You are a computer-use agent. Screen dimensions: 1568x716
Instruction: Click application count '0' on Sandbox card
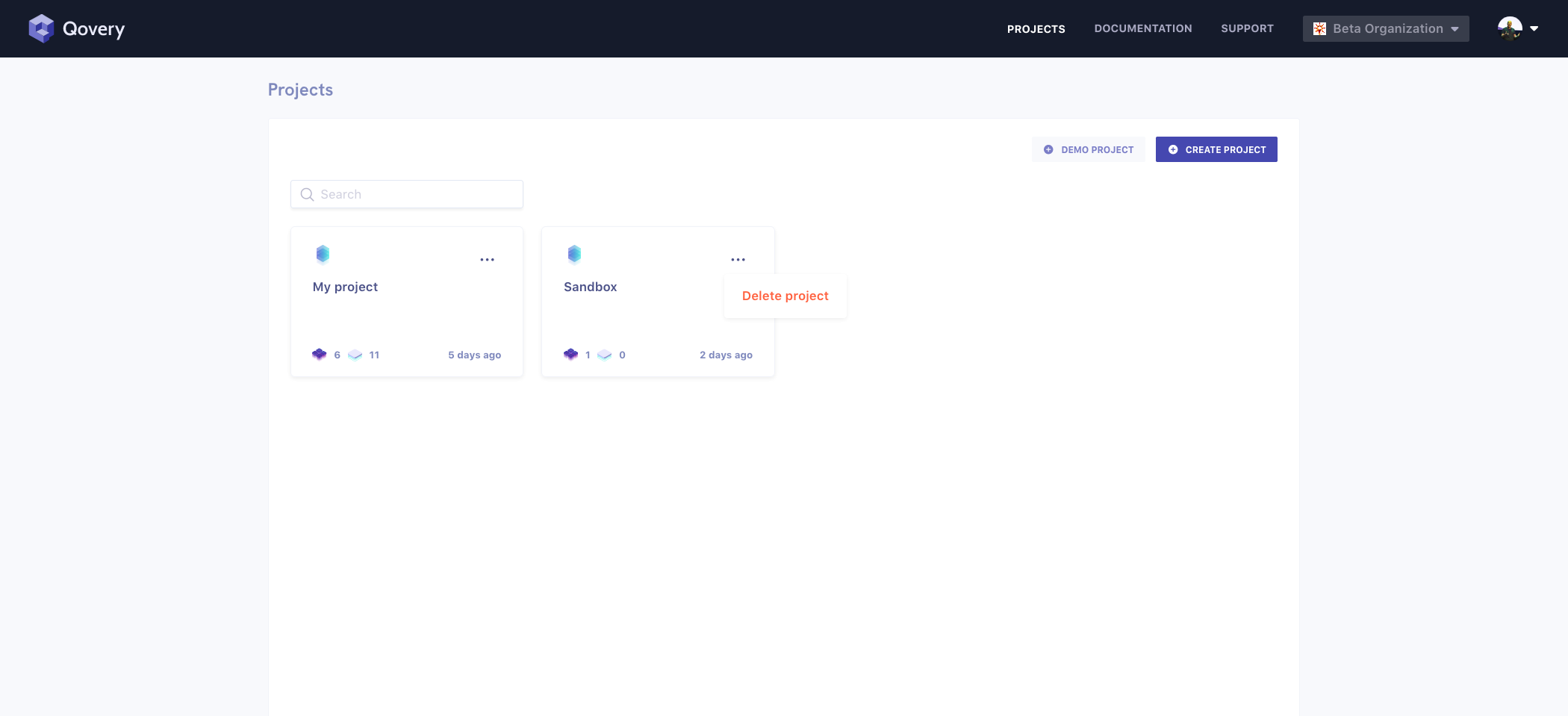pos(622,355)
